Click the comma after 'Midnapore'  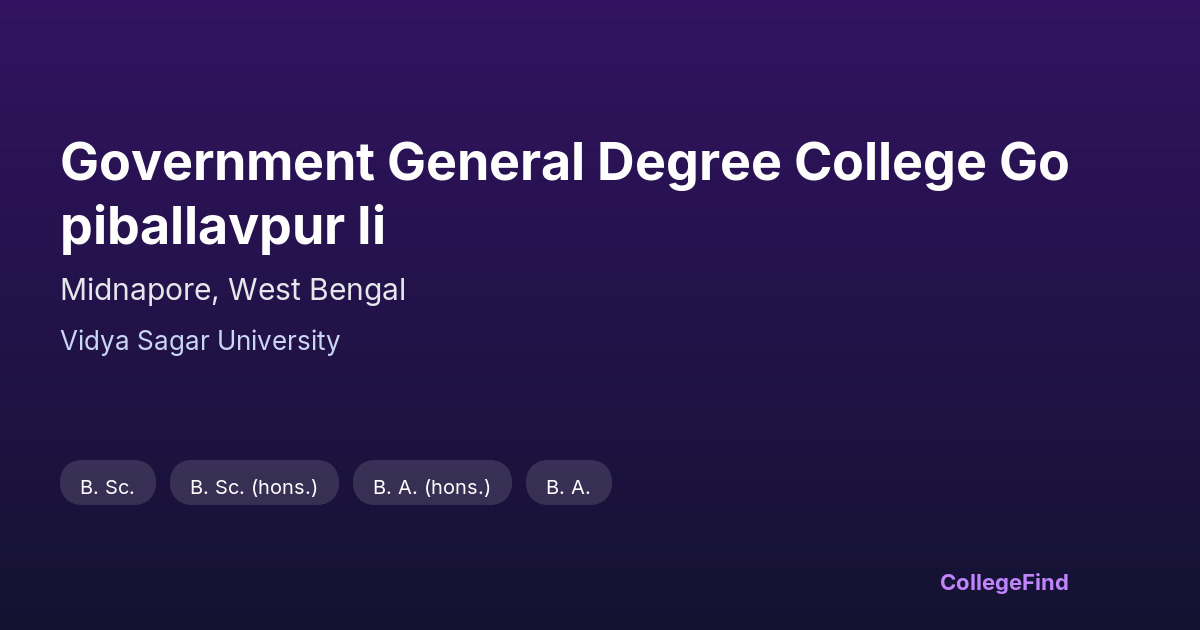(x=216, y=298)
